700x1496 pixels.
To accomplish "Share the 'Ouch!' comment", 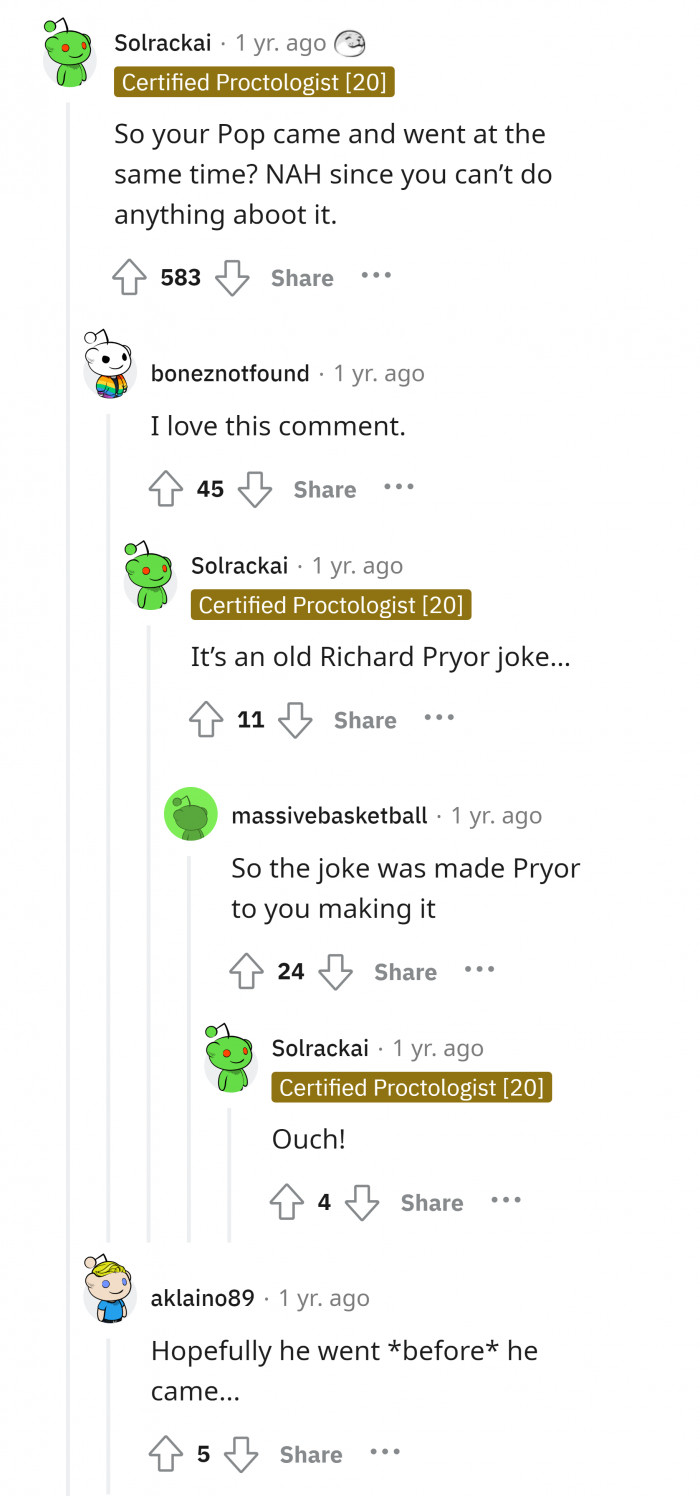I will [x=431, y=1203].
